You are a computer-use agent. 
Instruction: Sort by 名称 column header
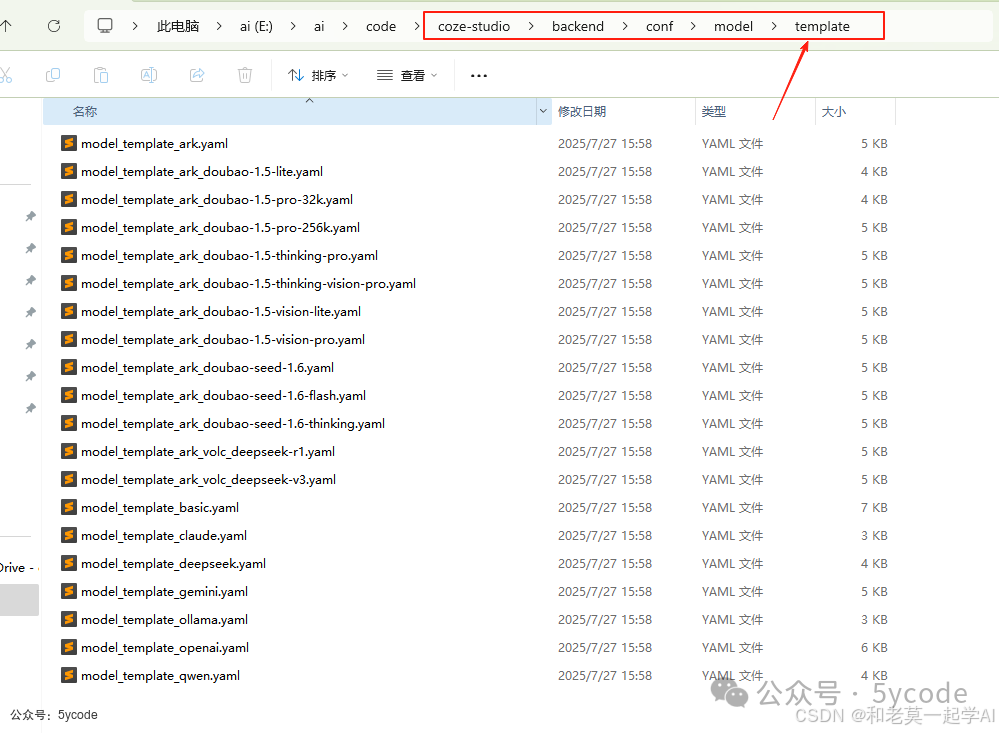point(290,112)
